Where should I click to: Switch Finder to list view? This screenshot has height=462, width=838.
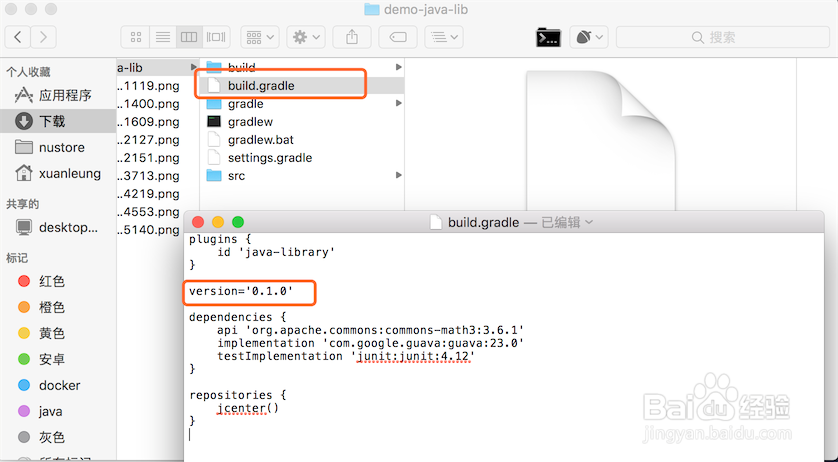pyautogui.click(x=163, y=37)
